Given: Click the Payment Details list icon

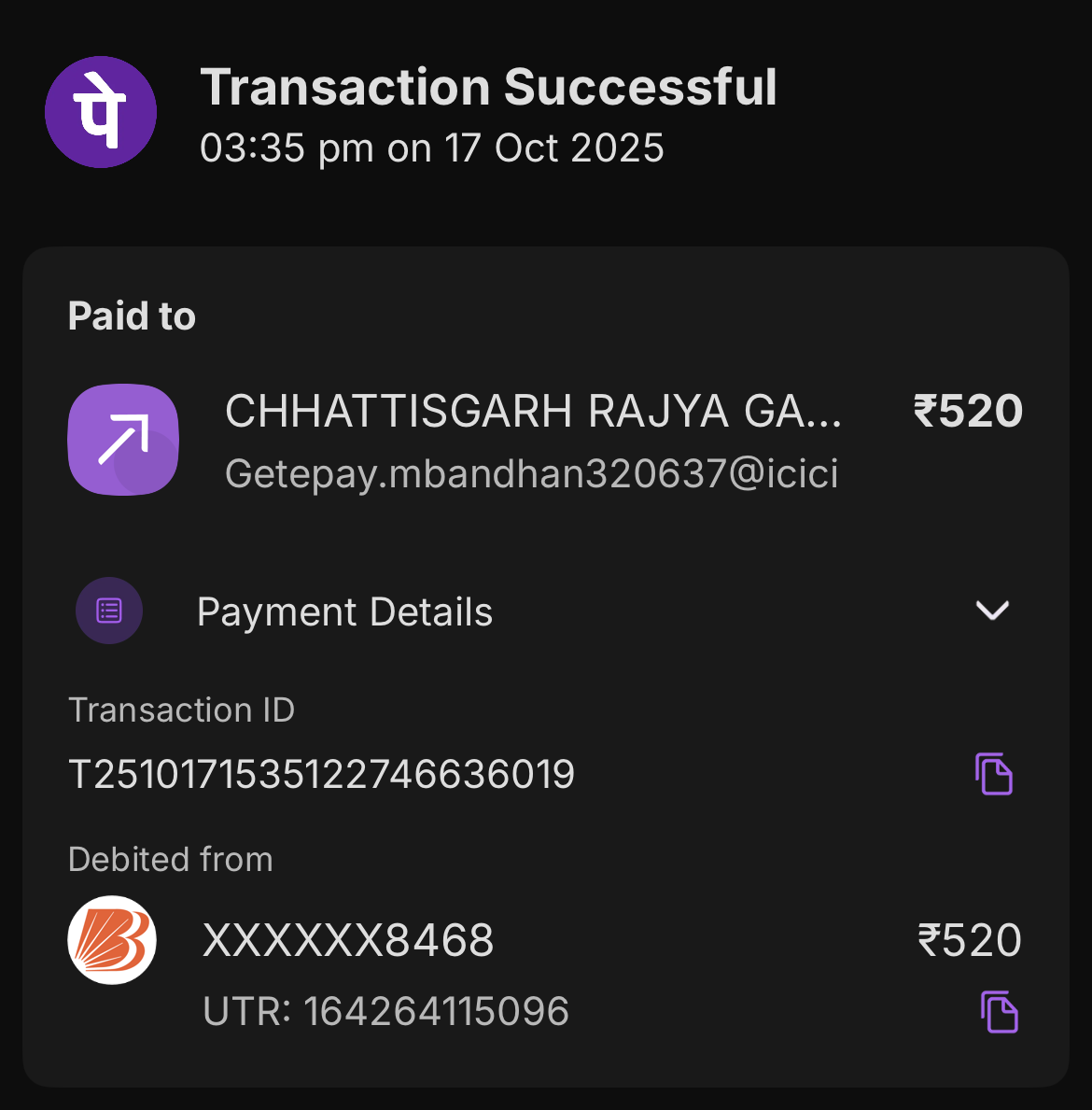Looking at the screenshot, I should (x=109, y=611).
